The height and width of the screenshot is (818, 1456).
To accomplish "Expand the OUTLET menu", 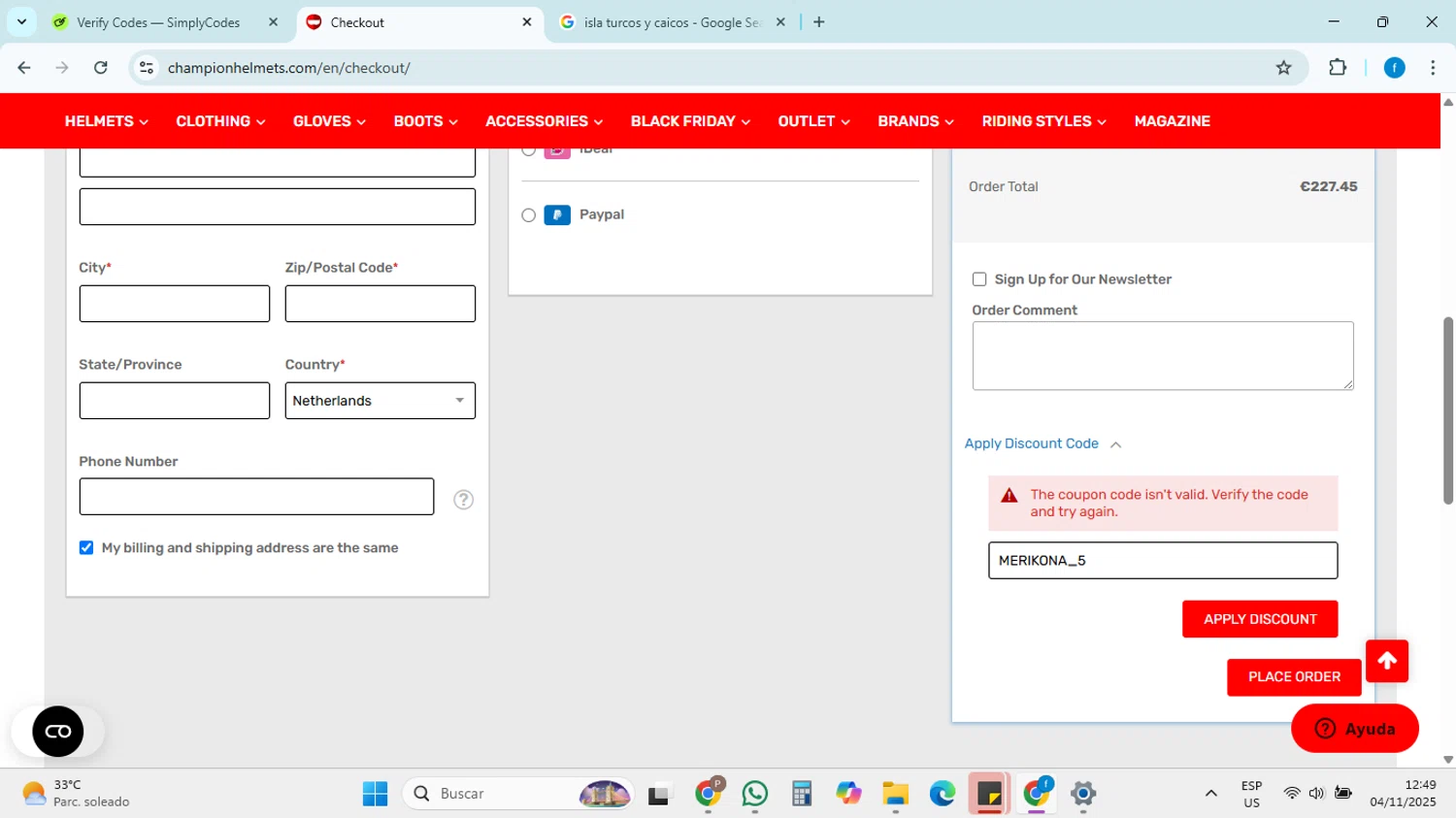I will click(813, 121).
